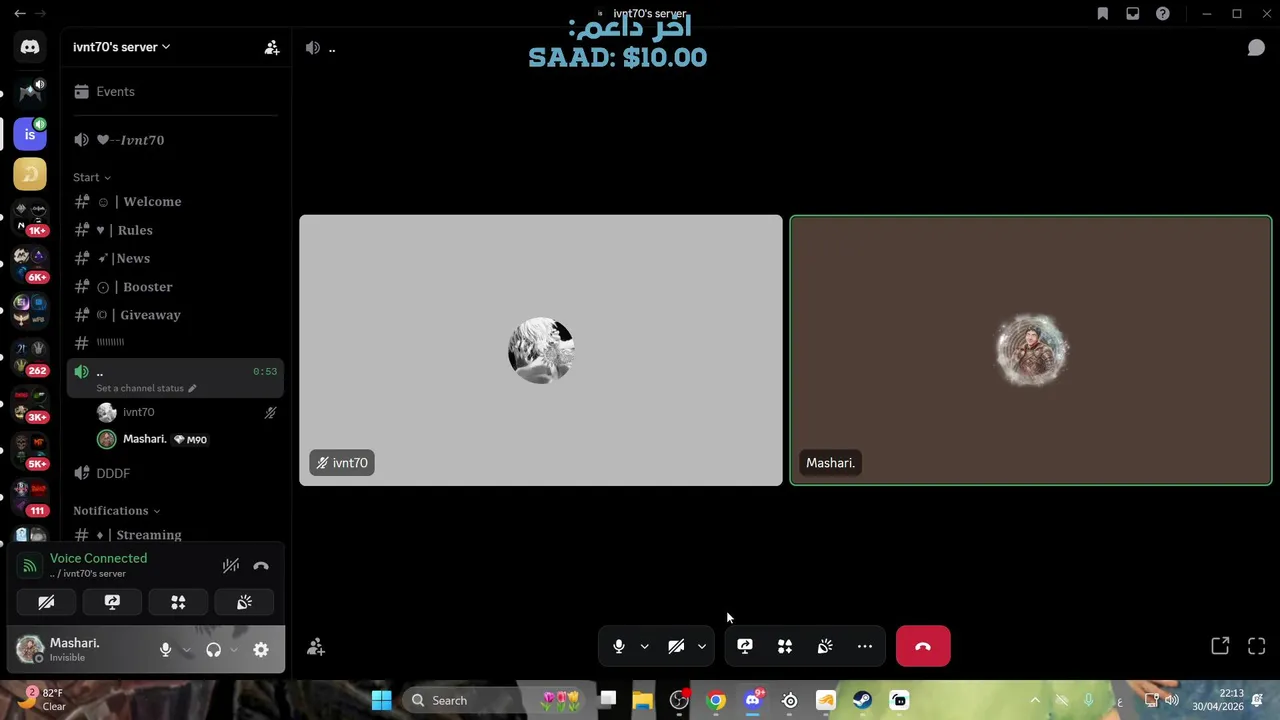Open the Booster channel
Image resolution: width=1280 pixels, height=720 pixels.
pos(175,287)
